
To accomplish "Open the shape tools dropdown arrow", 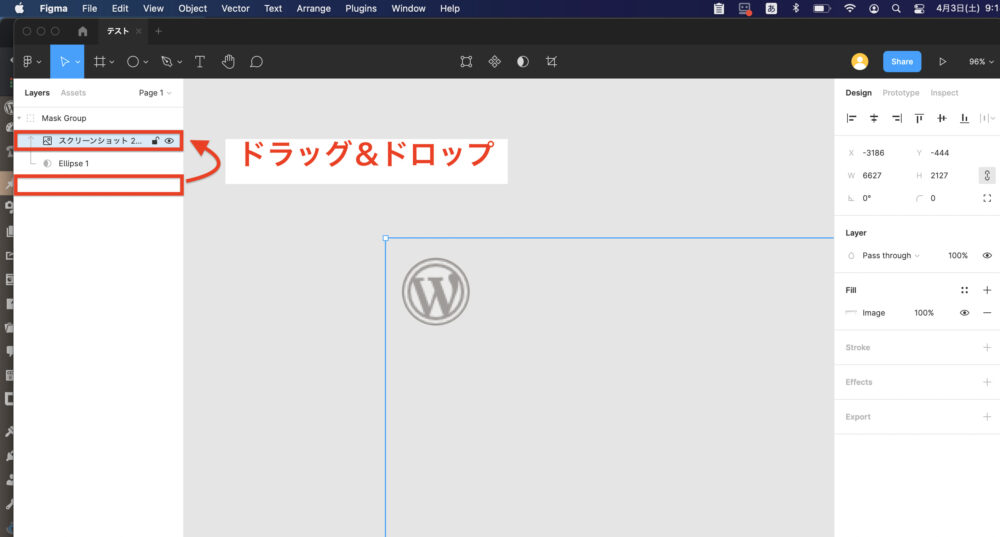I will (145, 63).
